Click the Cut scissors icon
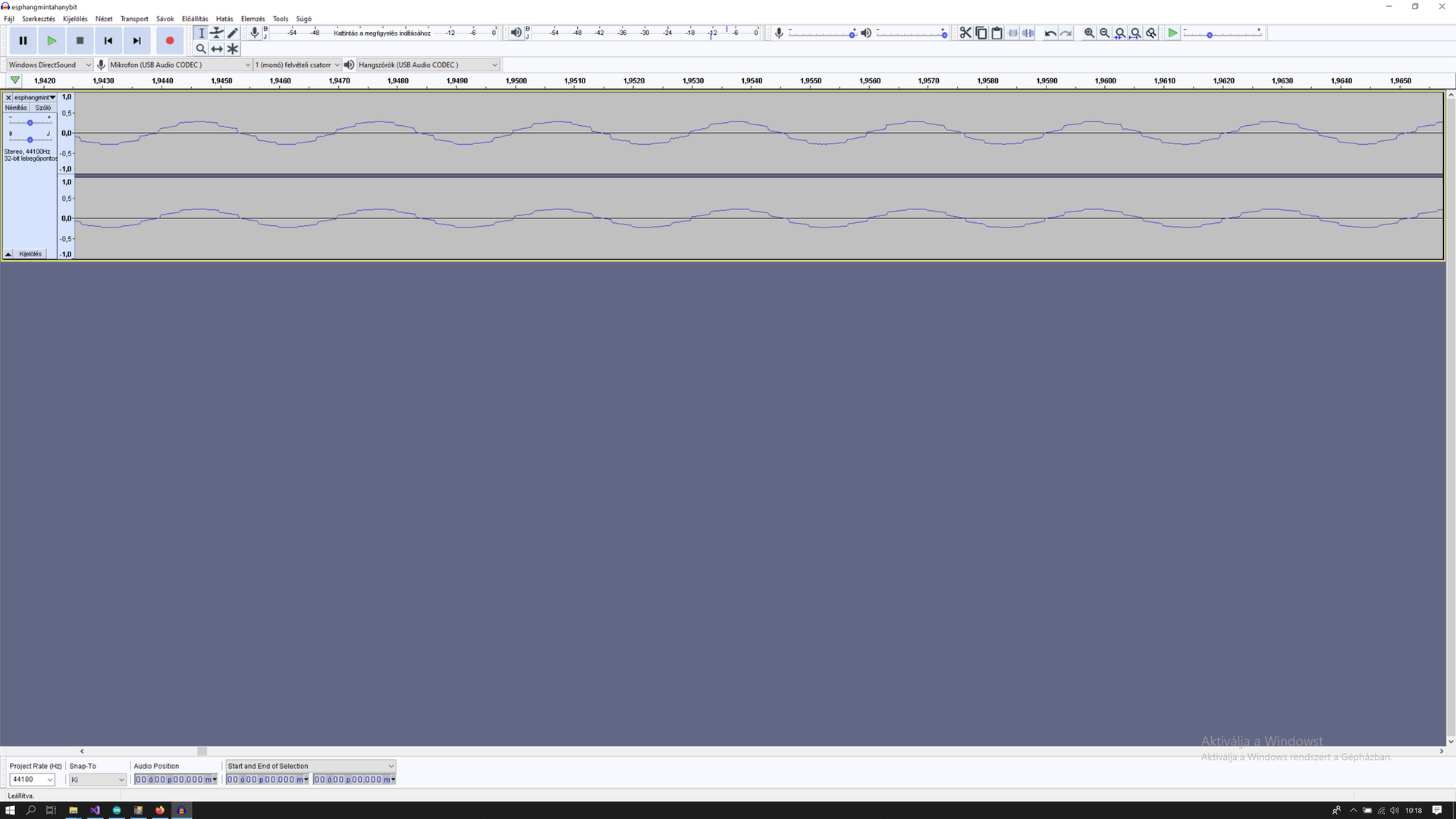1456x819 pixels. [x=965, y=33]
